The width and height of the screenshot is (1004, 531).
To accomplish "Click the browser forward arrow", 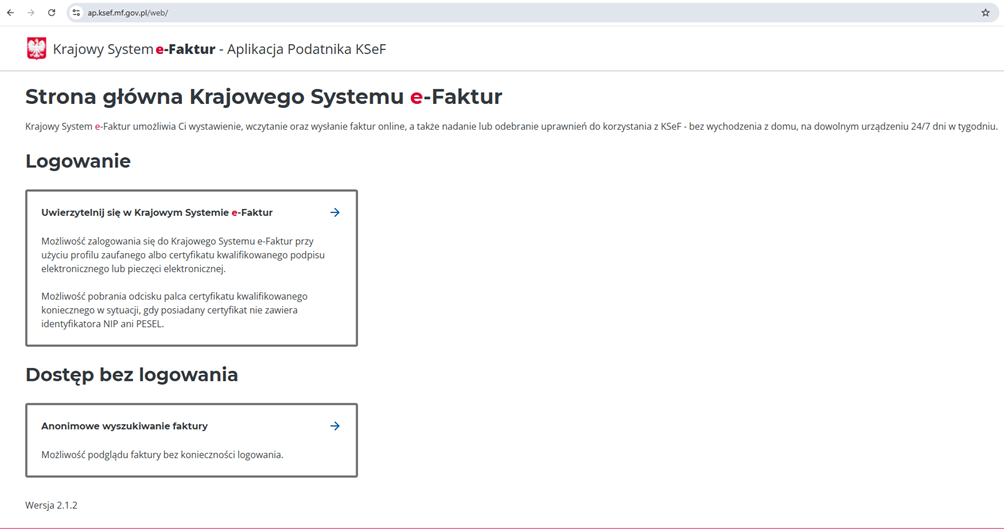I will (31, 13).
